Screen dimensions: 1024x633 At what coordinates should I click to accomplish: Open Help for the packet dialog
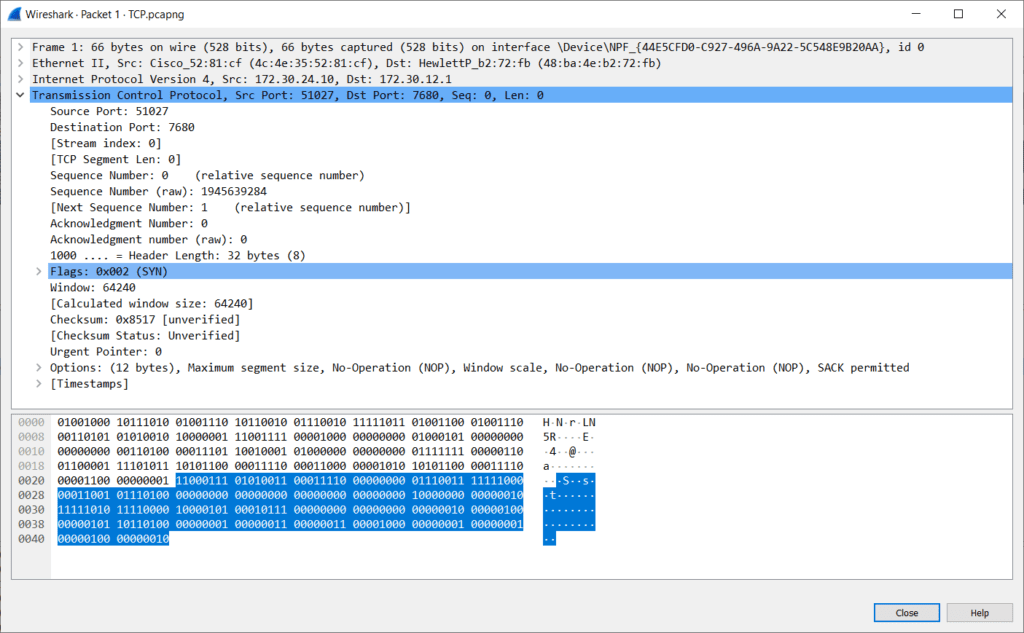click(979, 613)
